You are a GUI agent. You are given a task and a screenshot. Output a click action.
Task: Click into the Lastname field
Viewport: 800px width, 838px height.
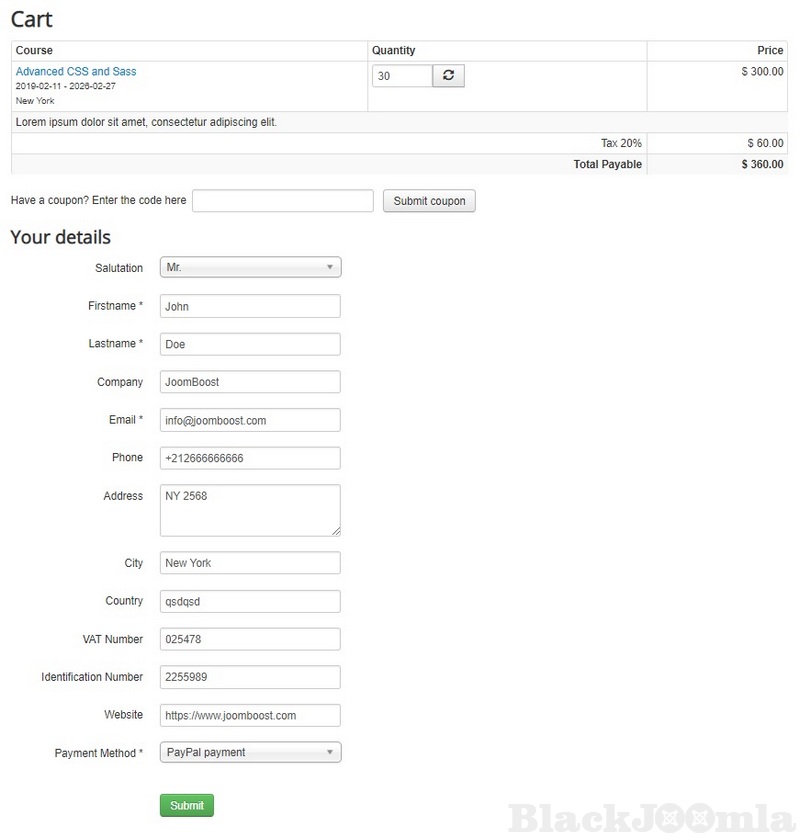pos(250,344)
